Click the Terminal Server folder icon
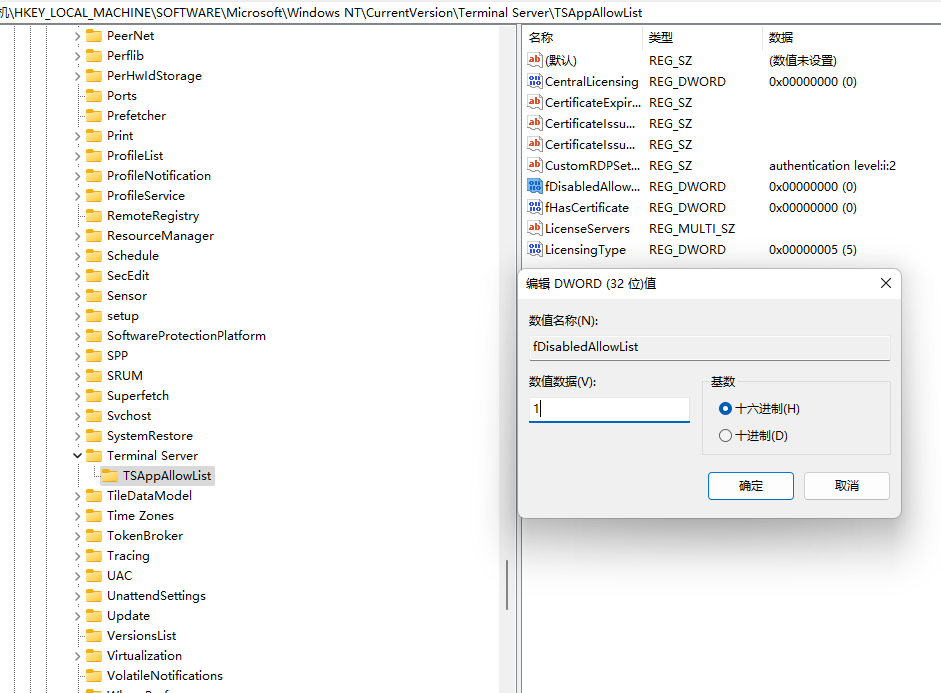The image size is (941, 693). [96, 455]
